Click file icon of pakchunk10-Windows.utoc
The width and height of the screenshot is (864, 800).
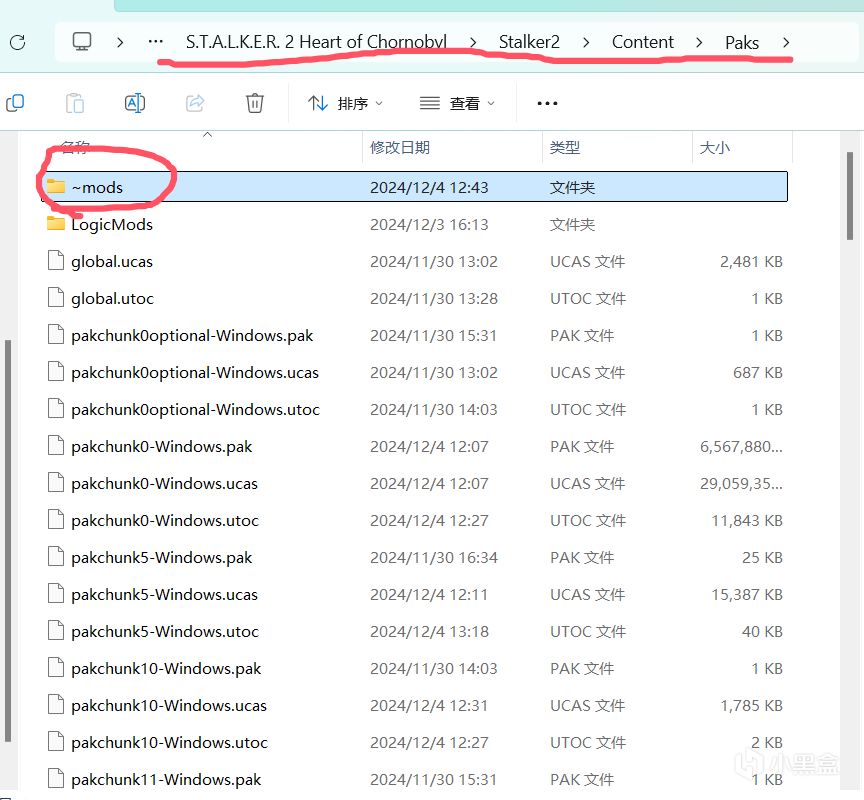56,741
